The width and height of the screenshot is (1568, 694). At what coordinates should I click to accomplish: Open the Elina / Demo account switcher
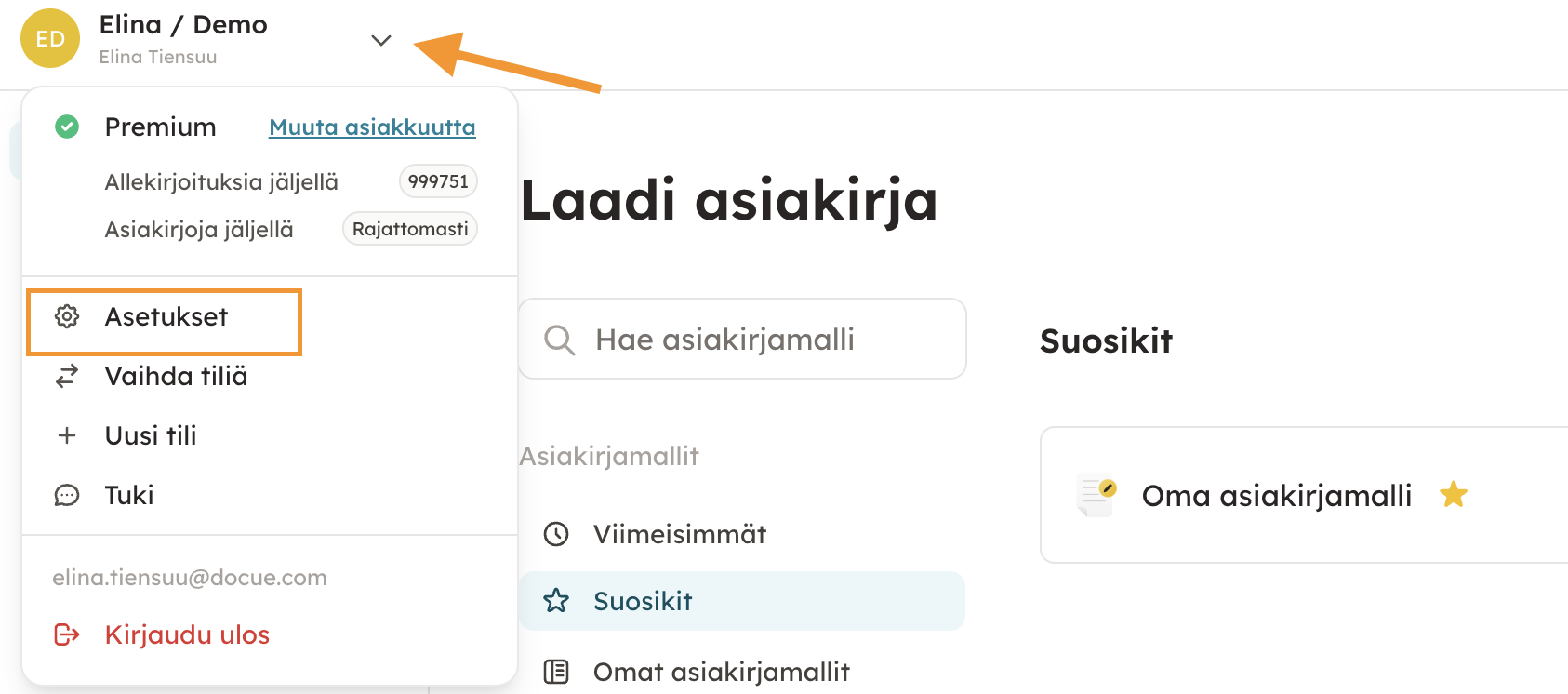(x=183, y=25)
